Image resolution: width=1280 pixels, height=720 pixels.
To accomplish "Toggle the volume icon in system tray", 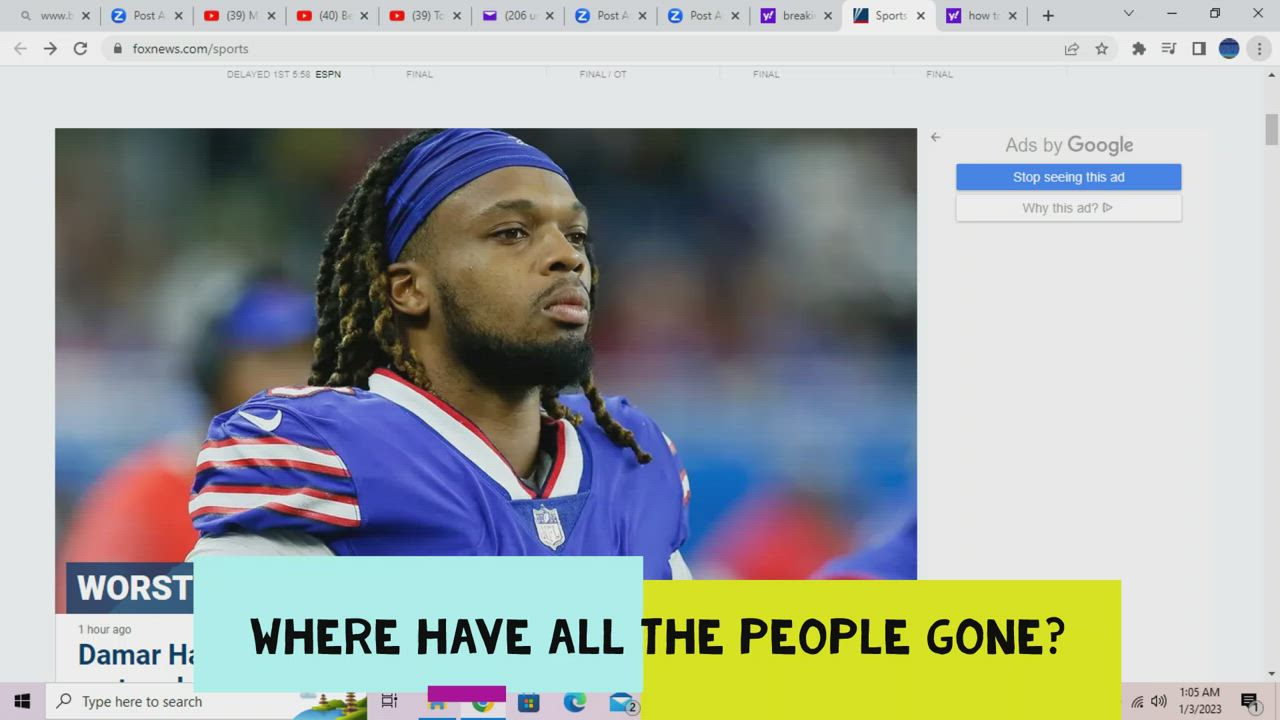I will 1159,701.
